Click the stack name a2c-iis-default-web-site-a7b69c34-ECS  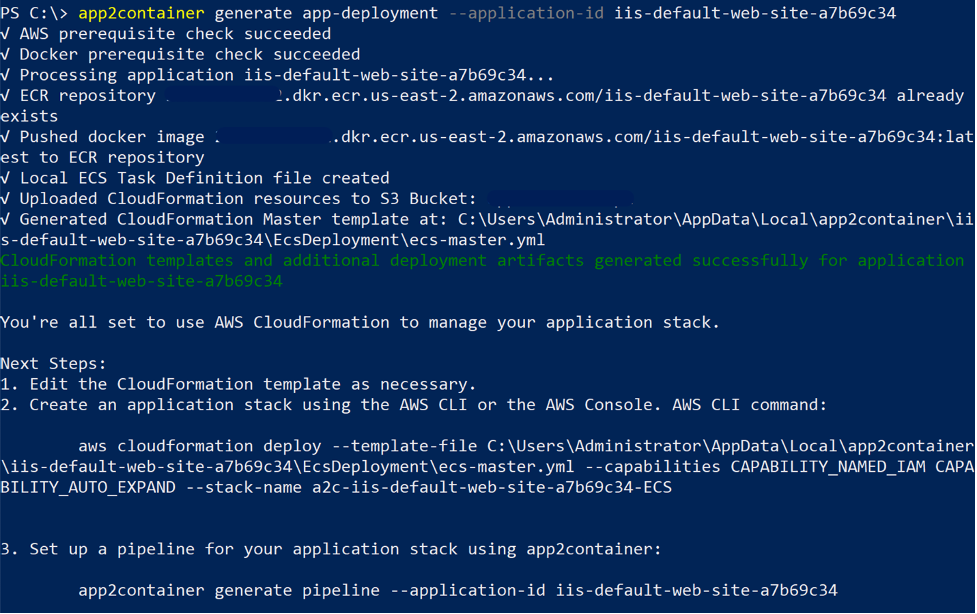coord(480,487)
